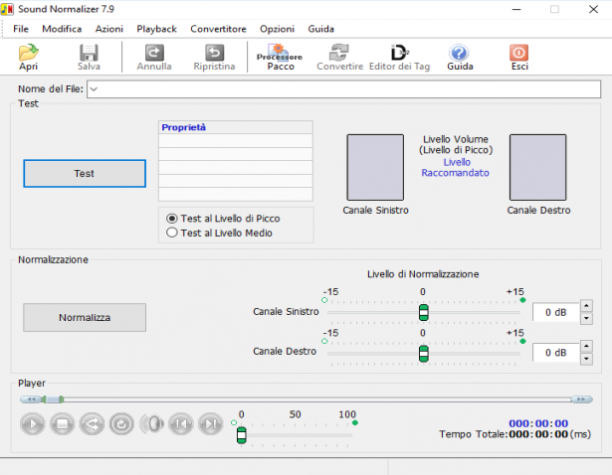The height and width of the screenshot is (475, 612).
Task: Increase Canale Sinistro dB with up arrow
Action: (x=586, y=306)
